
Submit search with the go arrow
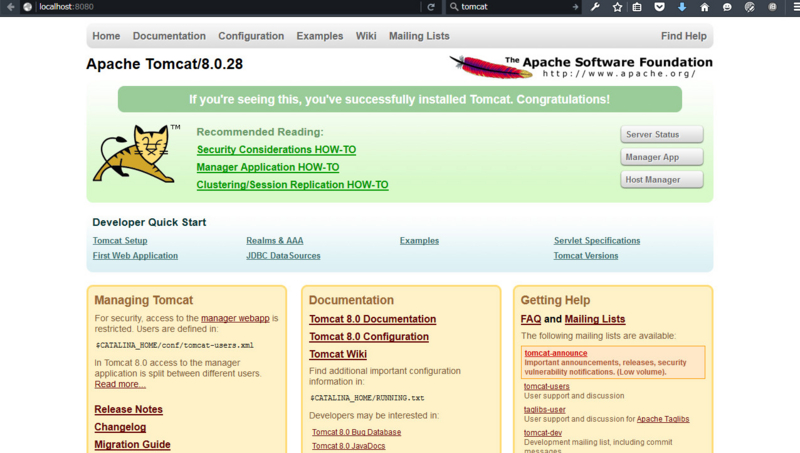tap(576, 7)
